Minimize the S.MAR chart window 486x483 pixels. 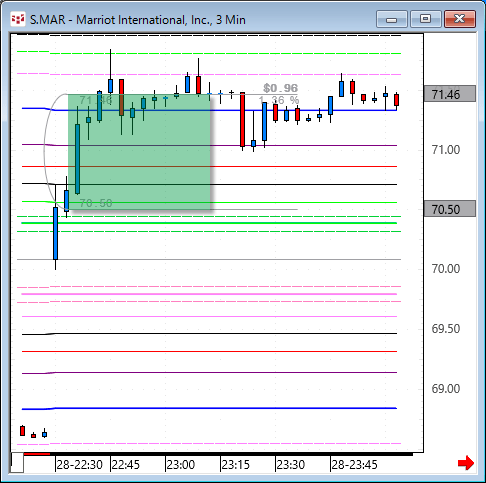(391, 19)
